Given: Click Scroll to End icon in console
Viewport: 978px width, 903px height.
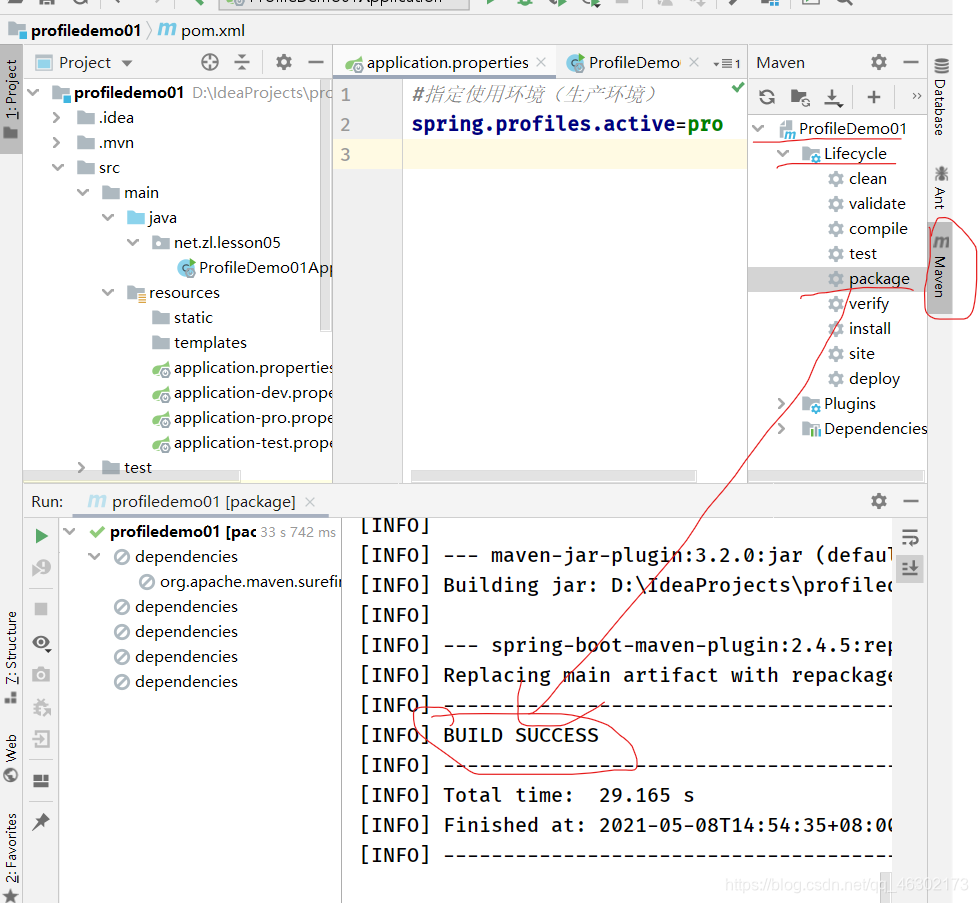Looking at the screenshot, I should tap(910, 568).
